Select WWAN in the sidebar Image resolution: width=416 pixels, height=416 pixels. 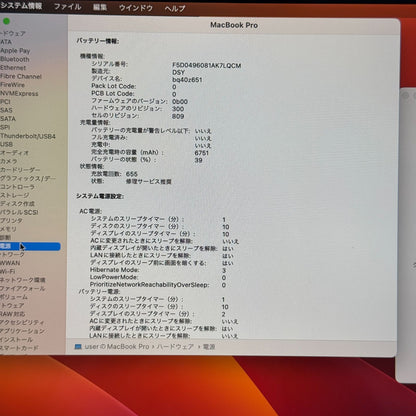pos(10,263)
